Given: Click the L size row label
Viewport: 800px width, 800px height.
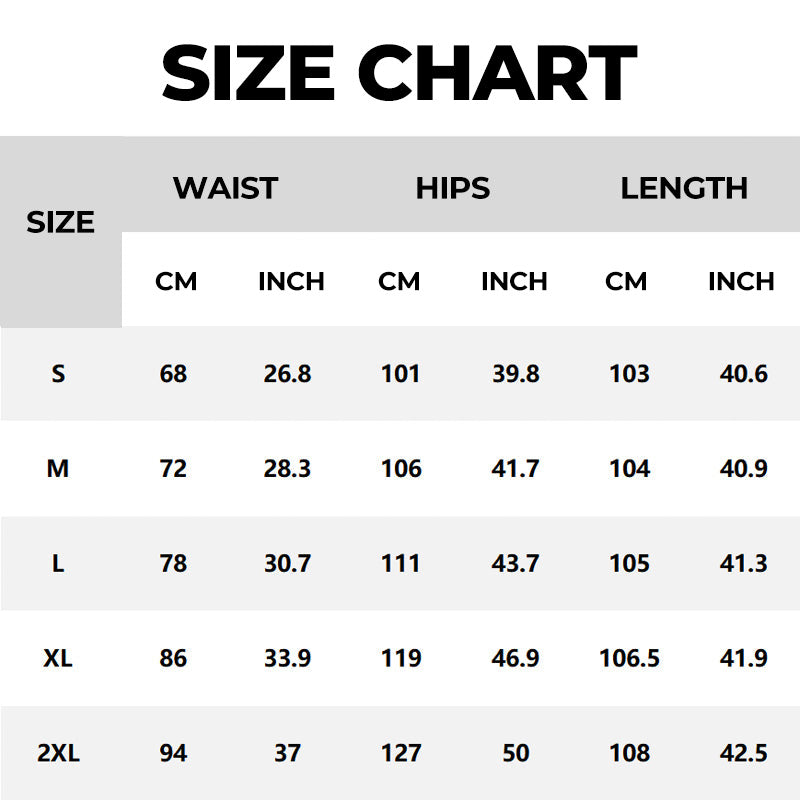Looking at the screenshot, I should (x=58, y=563).
